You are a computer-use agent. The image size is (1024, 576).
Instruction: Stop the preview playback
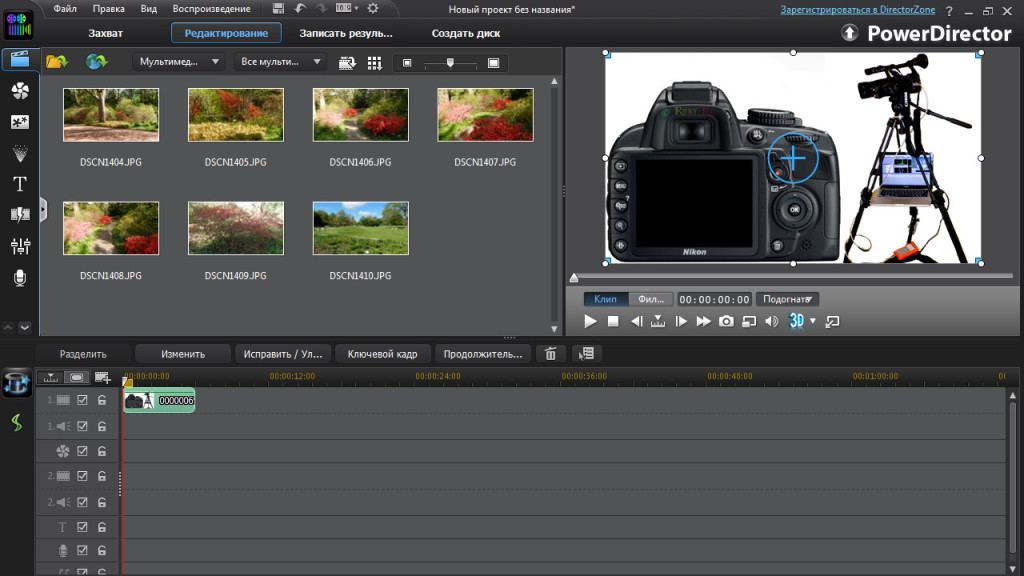click(613, 321)
